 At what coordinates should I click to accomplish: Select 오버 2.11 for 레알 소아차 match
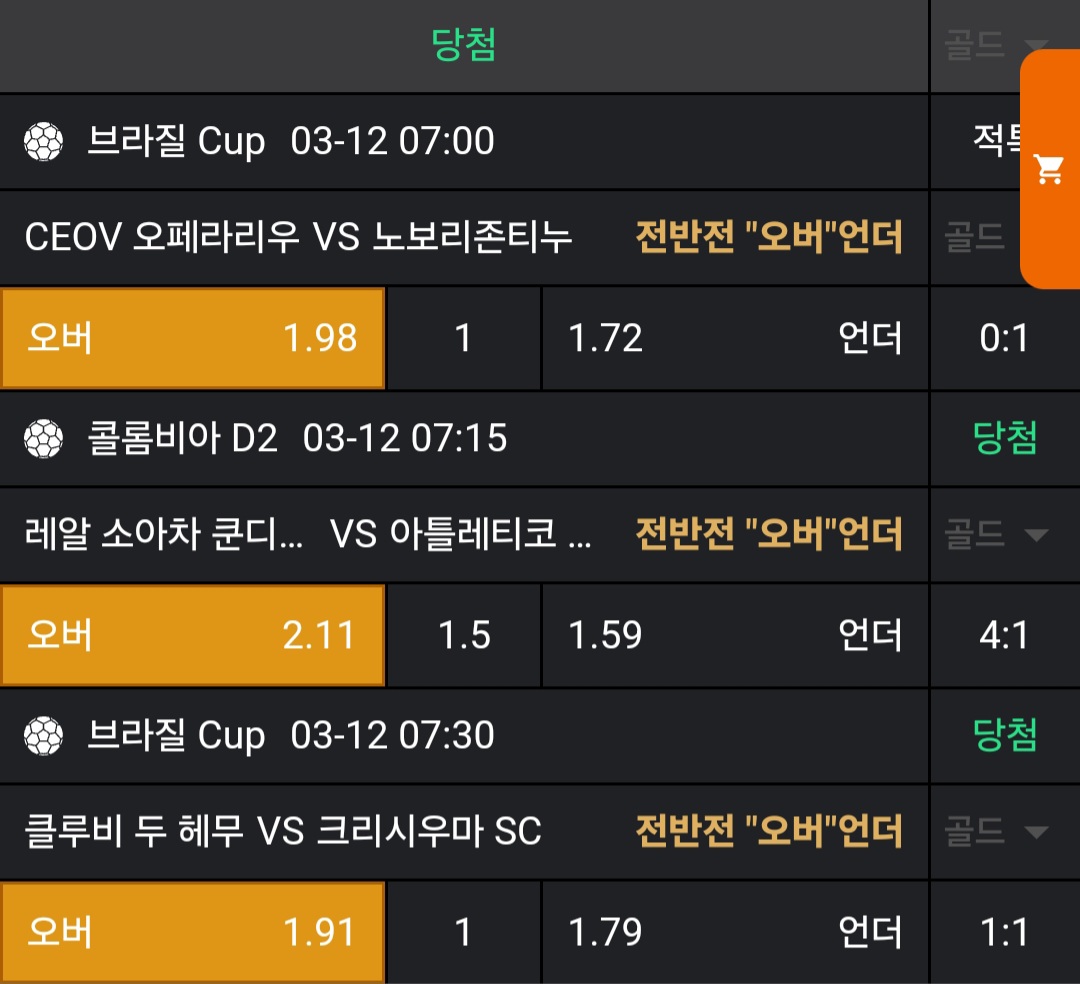192,635
